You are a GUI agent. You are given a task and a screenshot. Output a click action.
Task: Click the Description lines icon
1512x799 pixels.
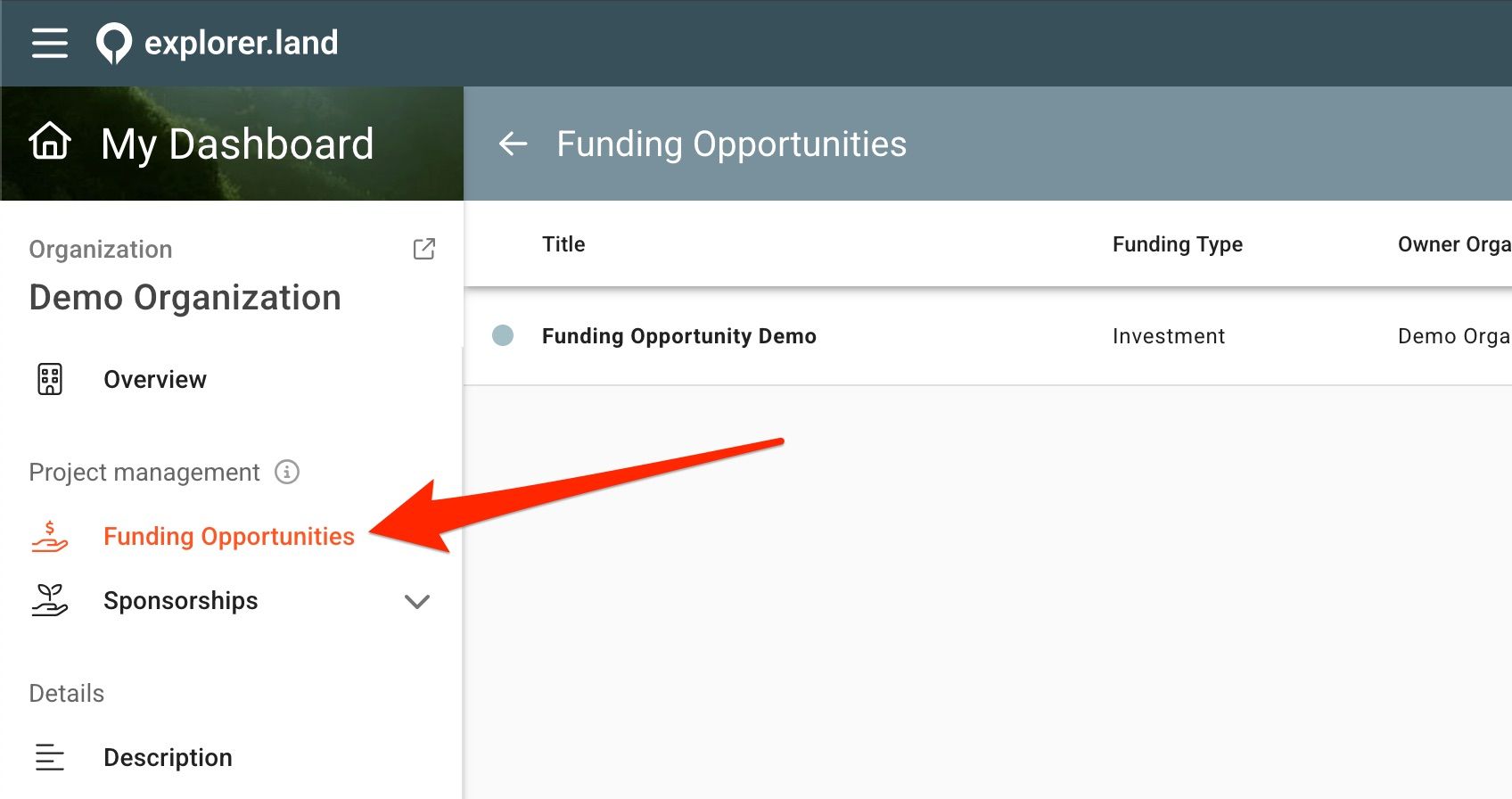[x=50, y=757]
